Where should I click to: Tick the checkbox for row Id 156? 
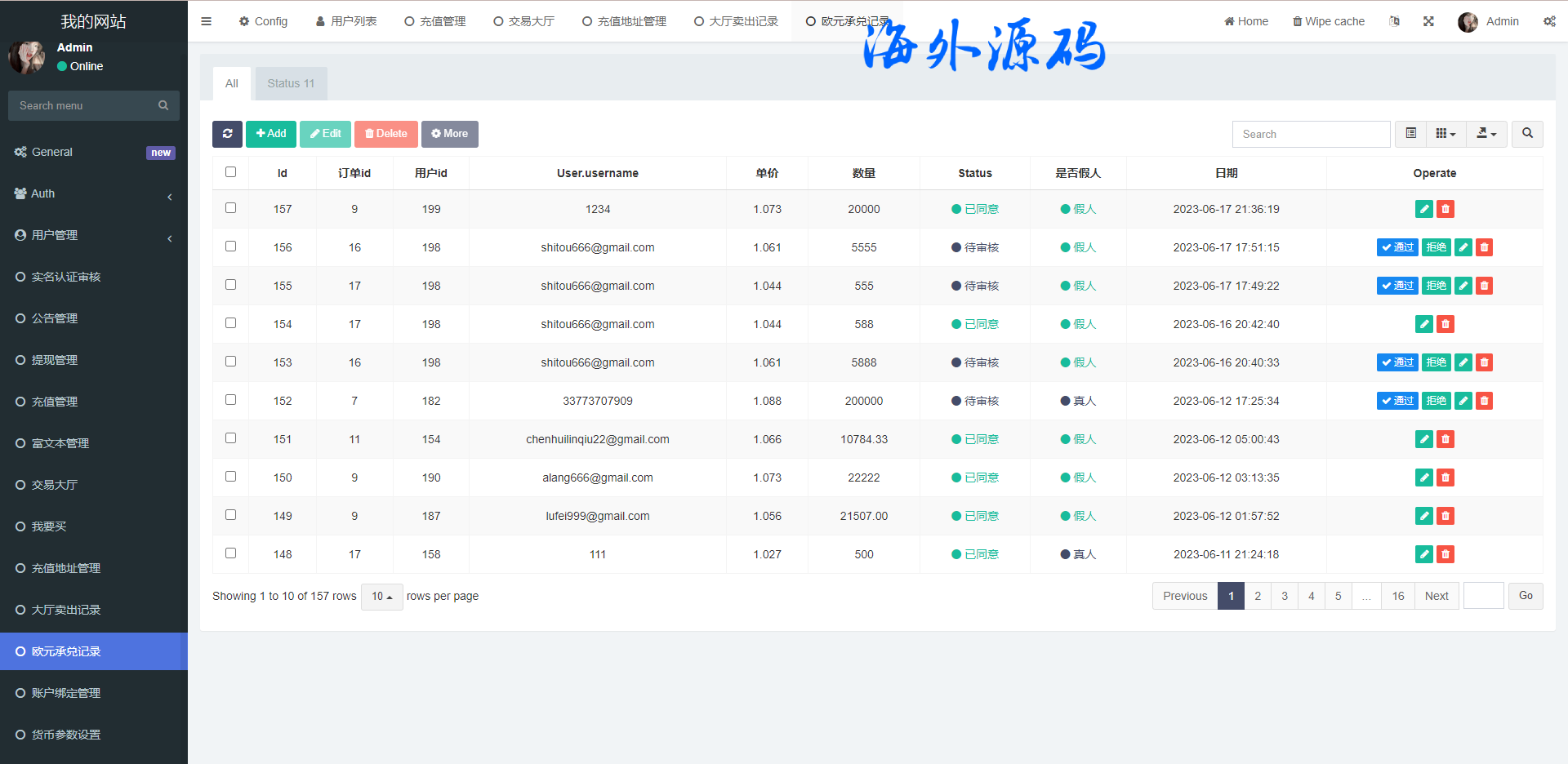(x=230, y=247)
